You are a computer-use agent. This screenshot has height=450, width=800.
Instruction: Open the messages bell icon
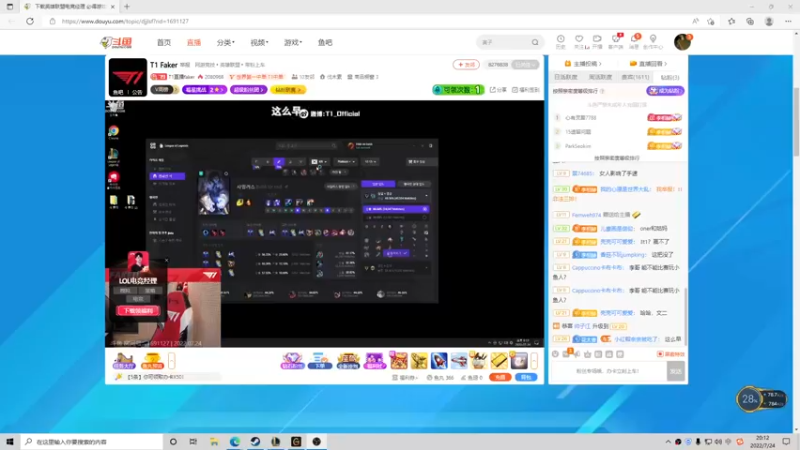pyautogui.click(x=634, y=41)
